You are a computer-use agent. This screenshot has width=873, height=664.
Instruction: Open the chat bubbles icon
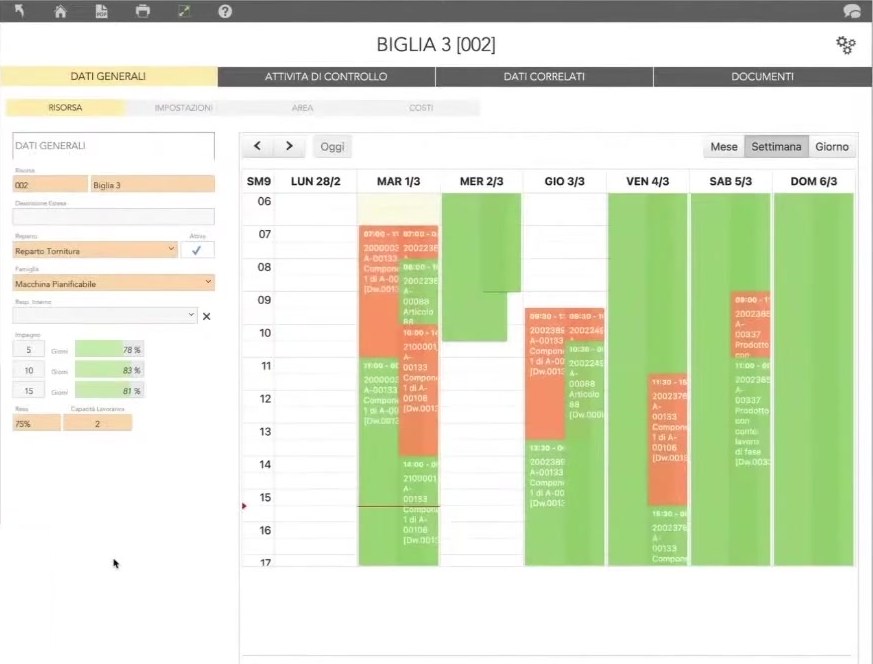(x=852, y=11)
